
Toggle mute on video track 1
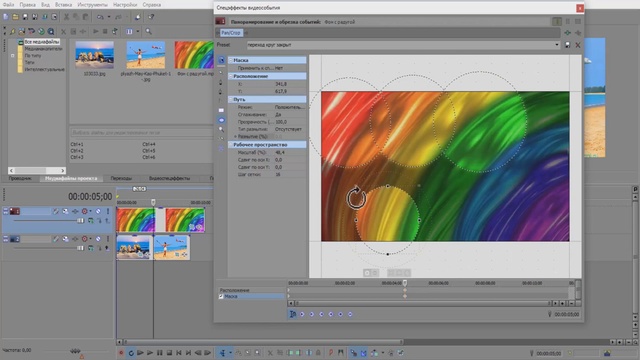98,211
